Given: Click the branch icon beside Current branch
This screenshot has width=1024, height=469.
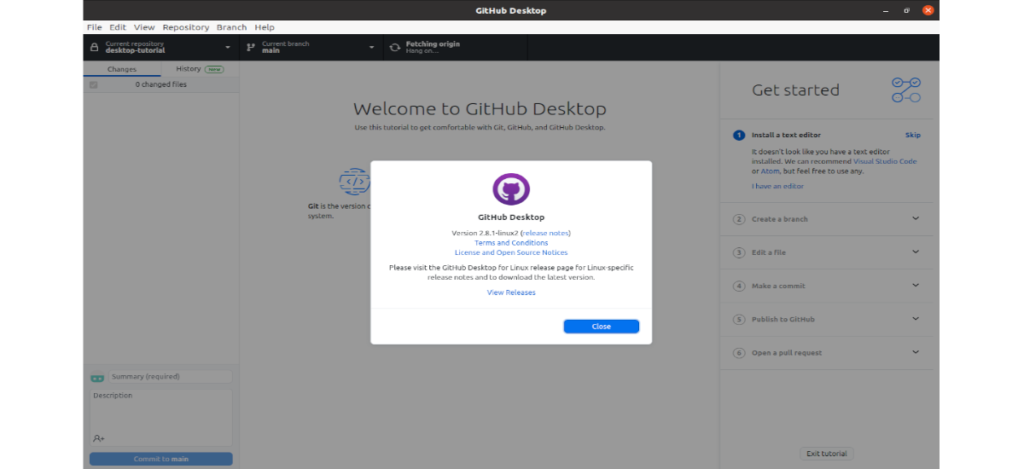Looking at the screenshot, I should pos(251,48).
